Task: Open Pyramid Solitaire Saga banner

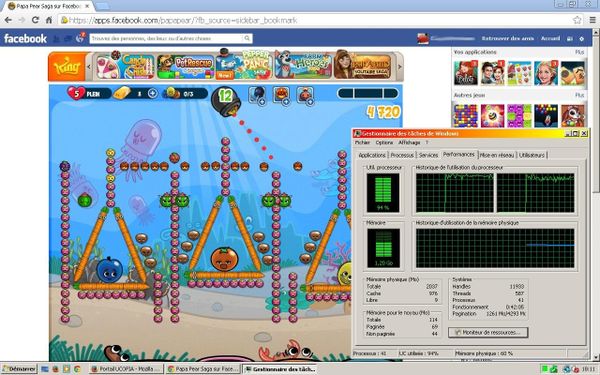Action: point(363,66)
